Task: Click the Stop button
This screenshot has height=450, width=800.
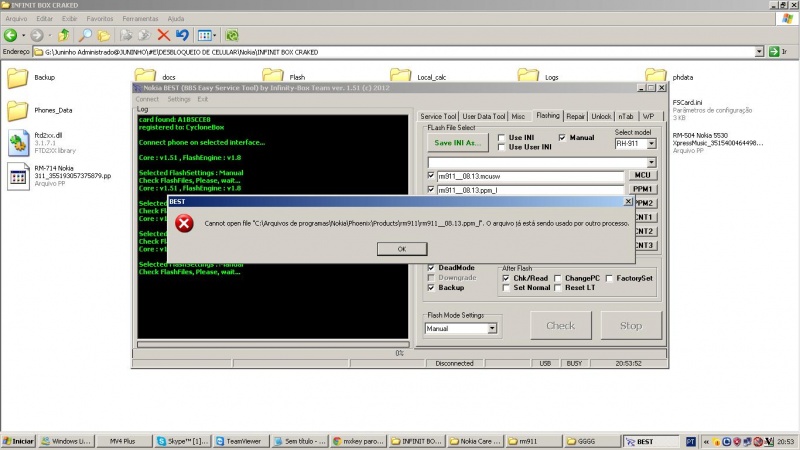Action: pyautogui.click(x=631, y=326)
